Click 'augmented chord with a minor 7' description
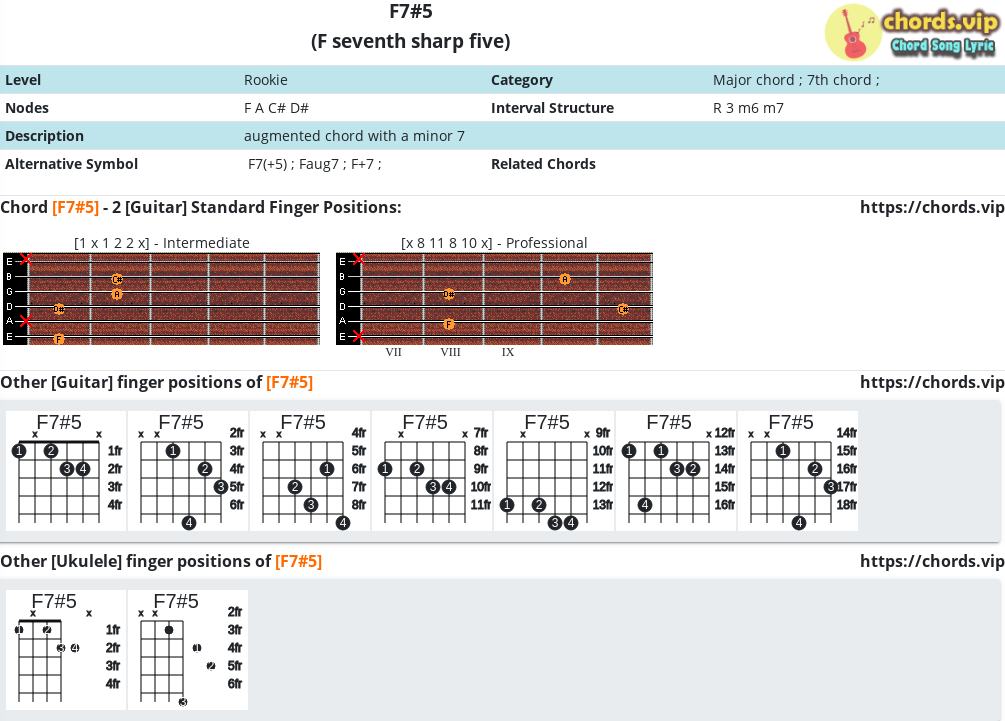Viewport: 1005px width, 721px height. tap(354, 136)
